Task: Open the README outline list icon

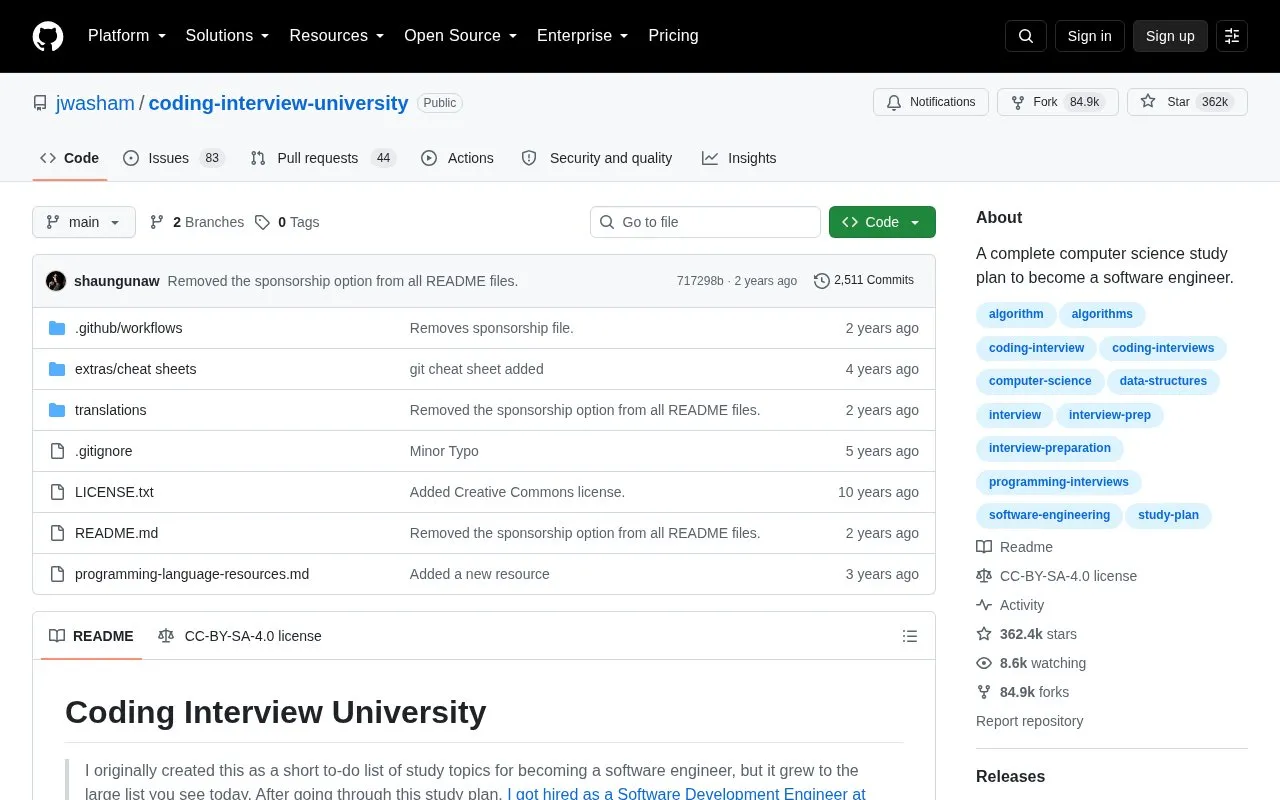Action: (x=910, y=636)
